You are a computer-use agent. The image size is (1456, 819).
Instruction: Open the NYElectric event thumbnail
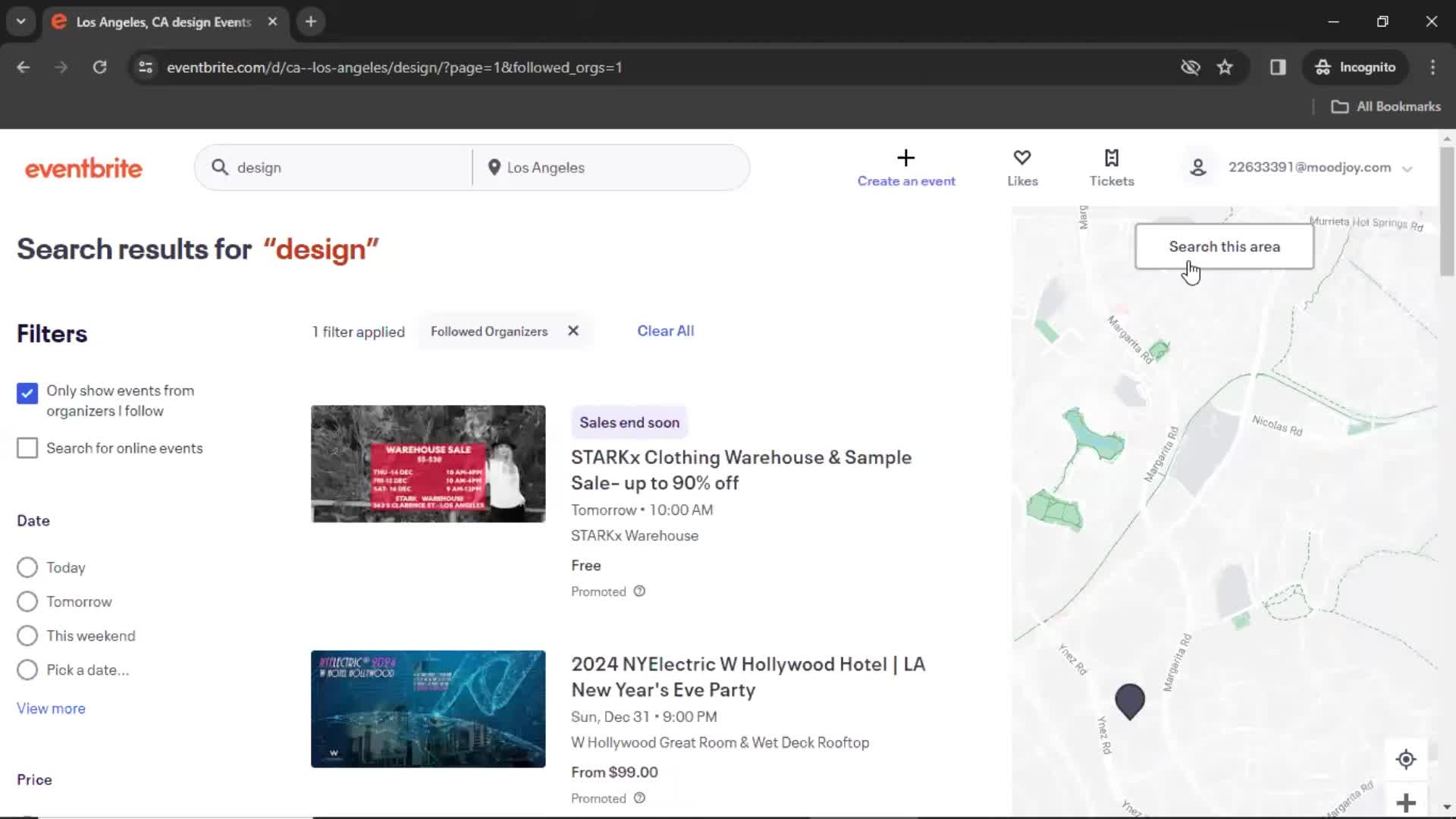click(x=428, y=708)
